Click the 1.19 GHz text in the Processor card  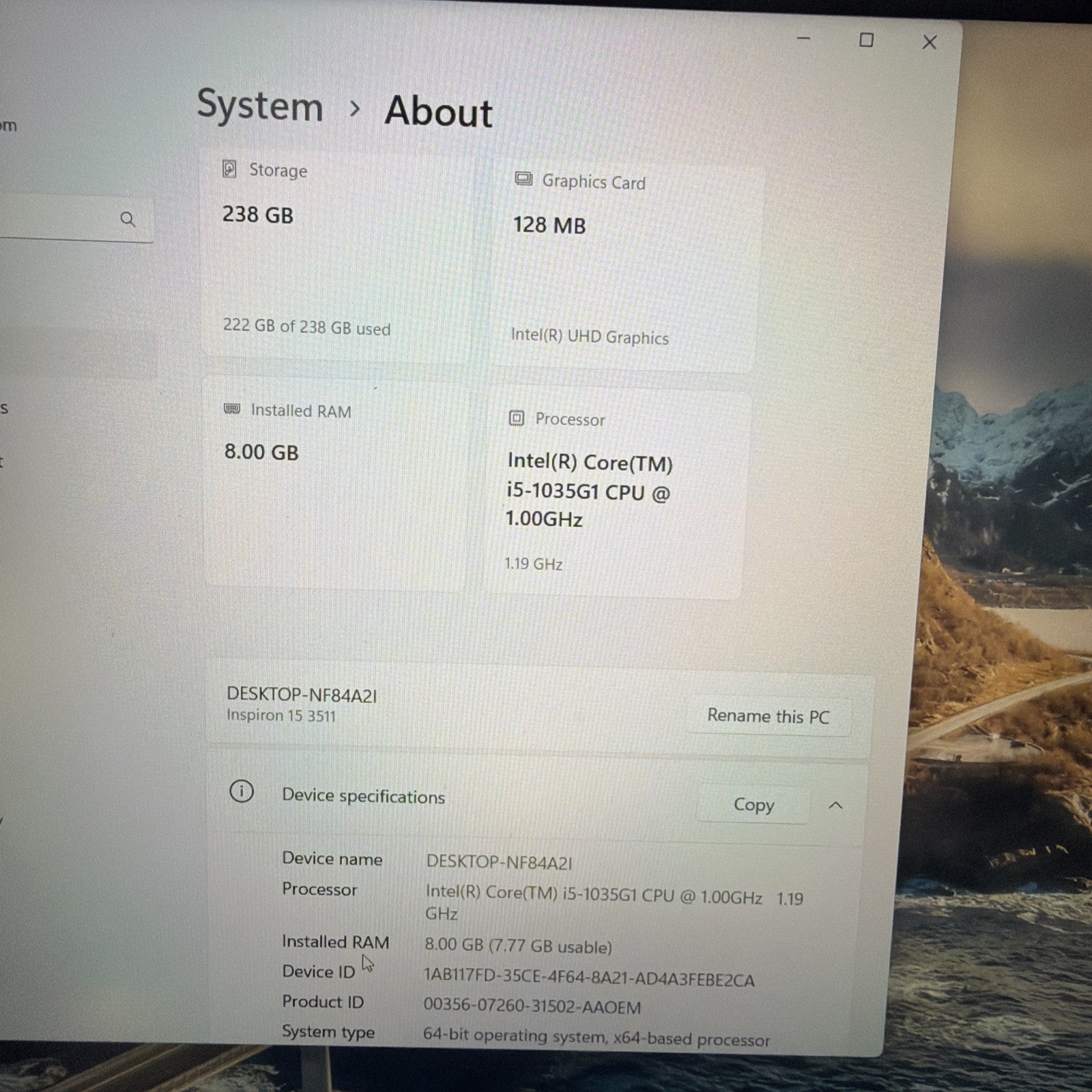pyautogui.click(x=534, y=564)
